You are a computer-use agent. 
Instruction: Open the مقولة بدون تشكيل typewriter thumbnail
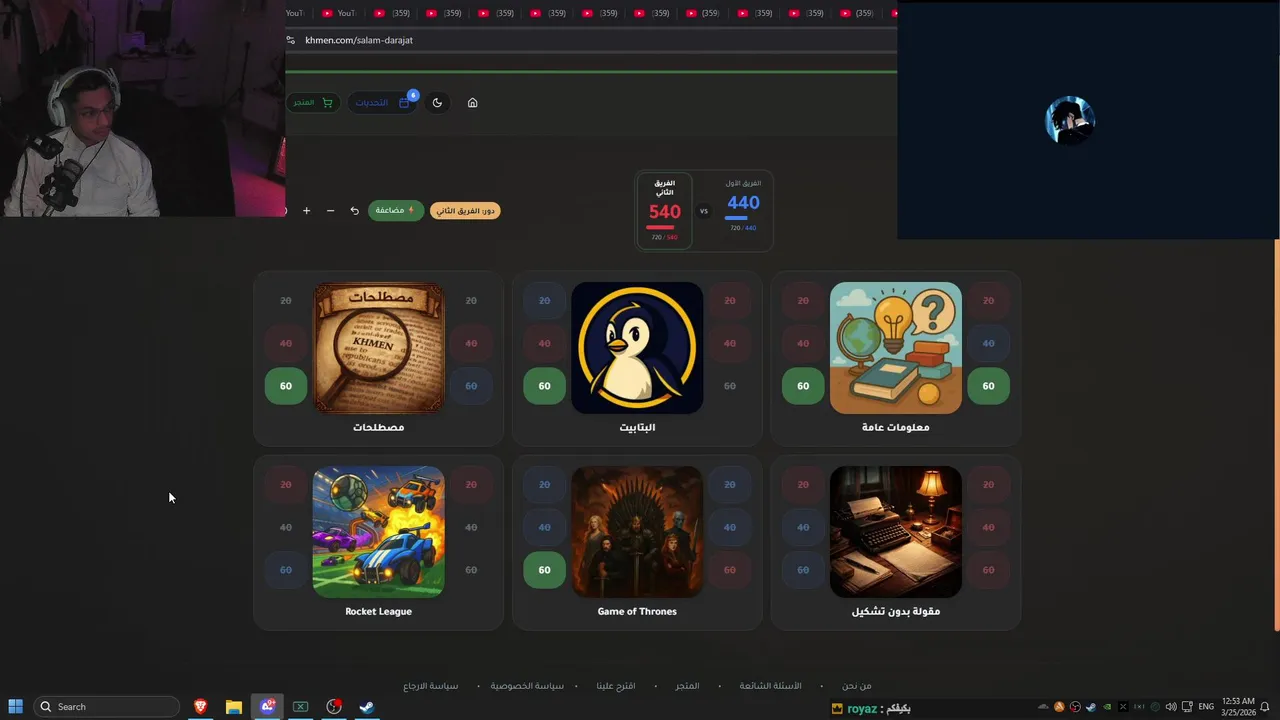pos(896,532)
